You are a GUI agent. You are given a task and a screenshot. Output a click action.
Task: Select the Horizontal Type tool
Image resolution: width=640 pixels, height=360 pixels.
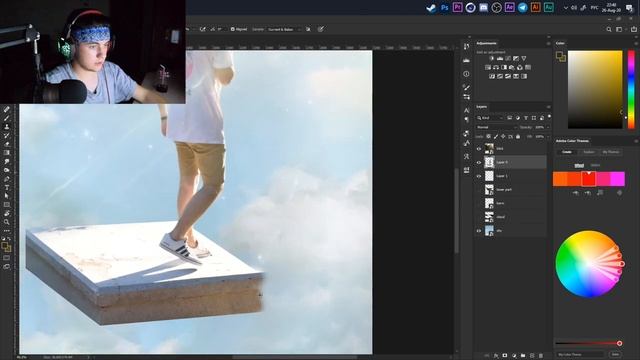point(7,187)
